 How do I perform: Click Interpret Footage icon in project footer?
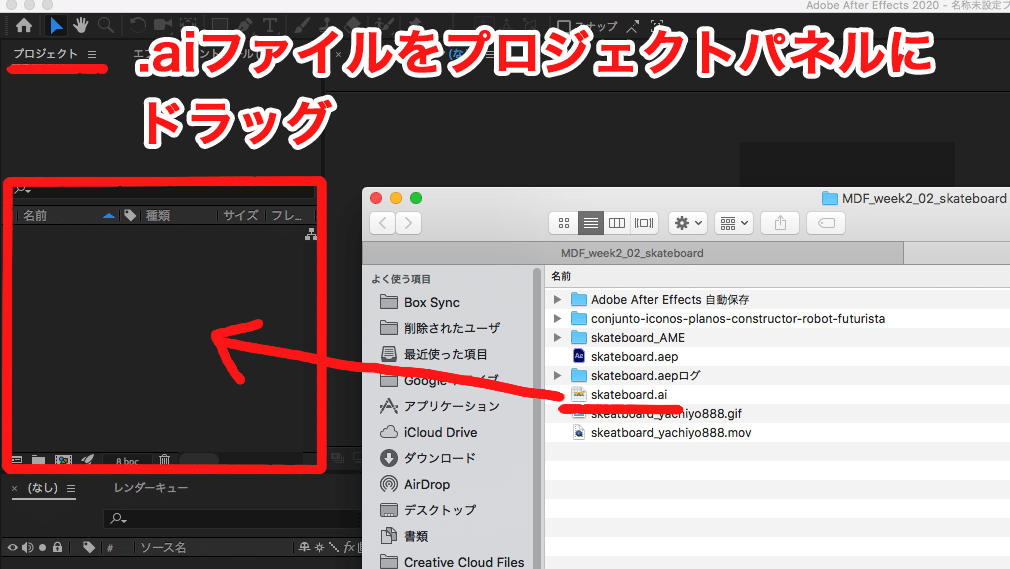click(17, 459)
